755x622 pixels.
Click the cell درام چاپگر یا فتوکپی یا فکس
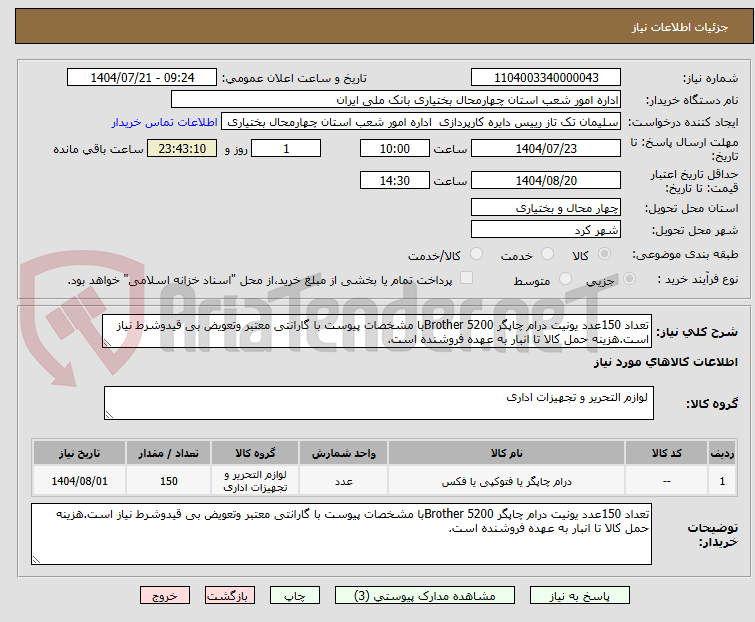coord(507,481)
